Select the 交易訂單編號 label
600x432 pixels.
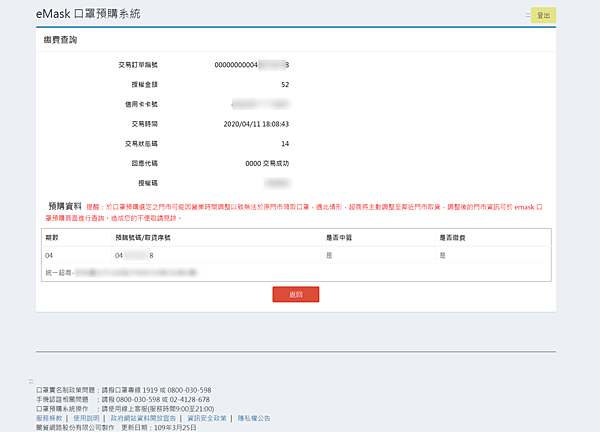[138, 65]
